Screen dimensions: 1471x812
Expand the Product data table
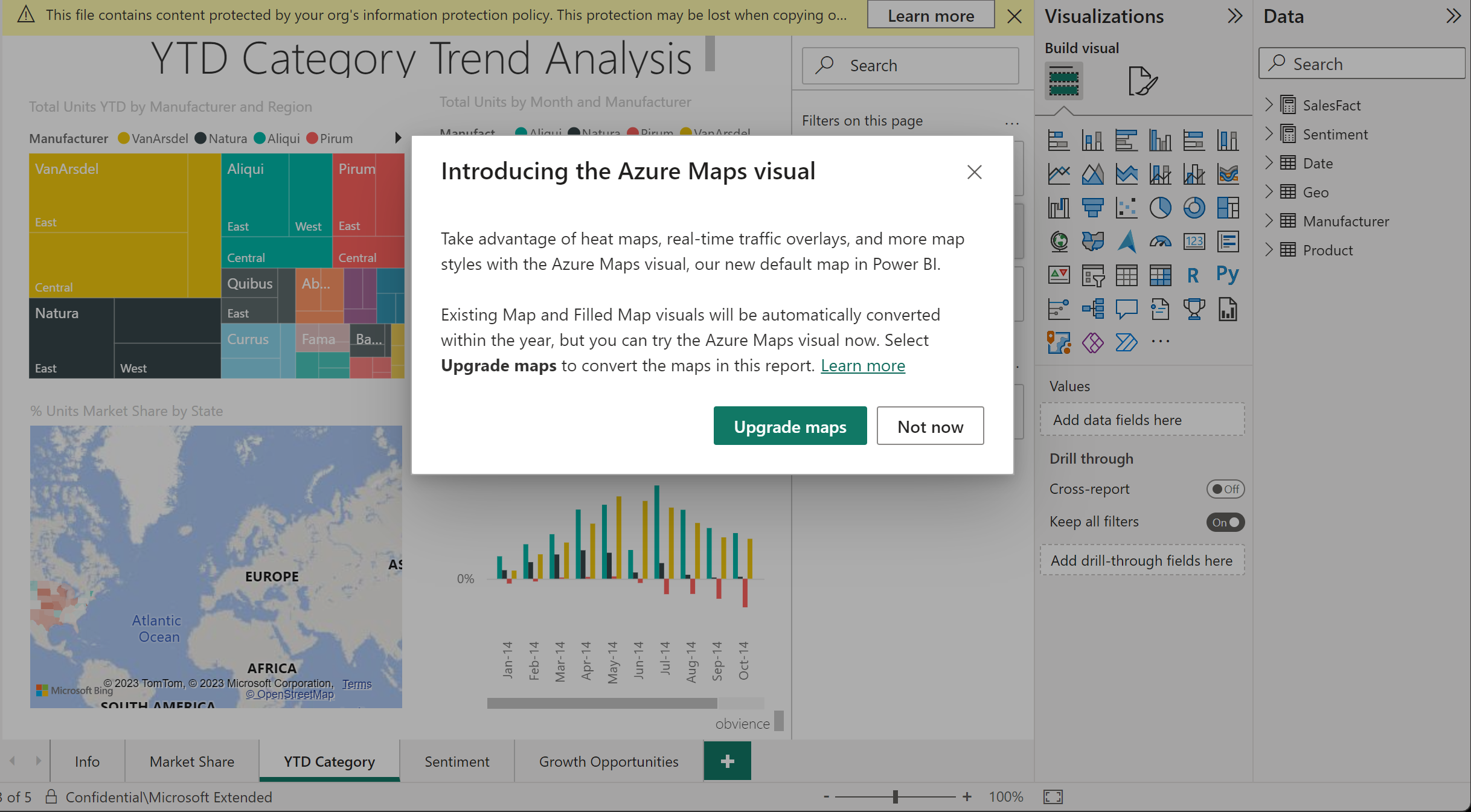[x=1270, y=250]
